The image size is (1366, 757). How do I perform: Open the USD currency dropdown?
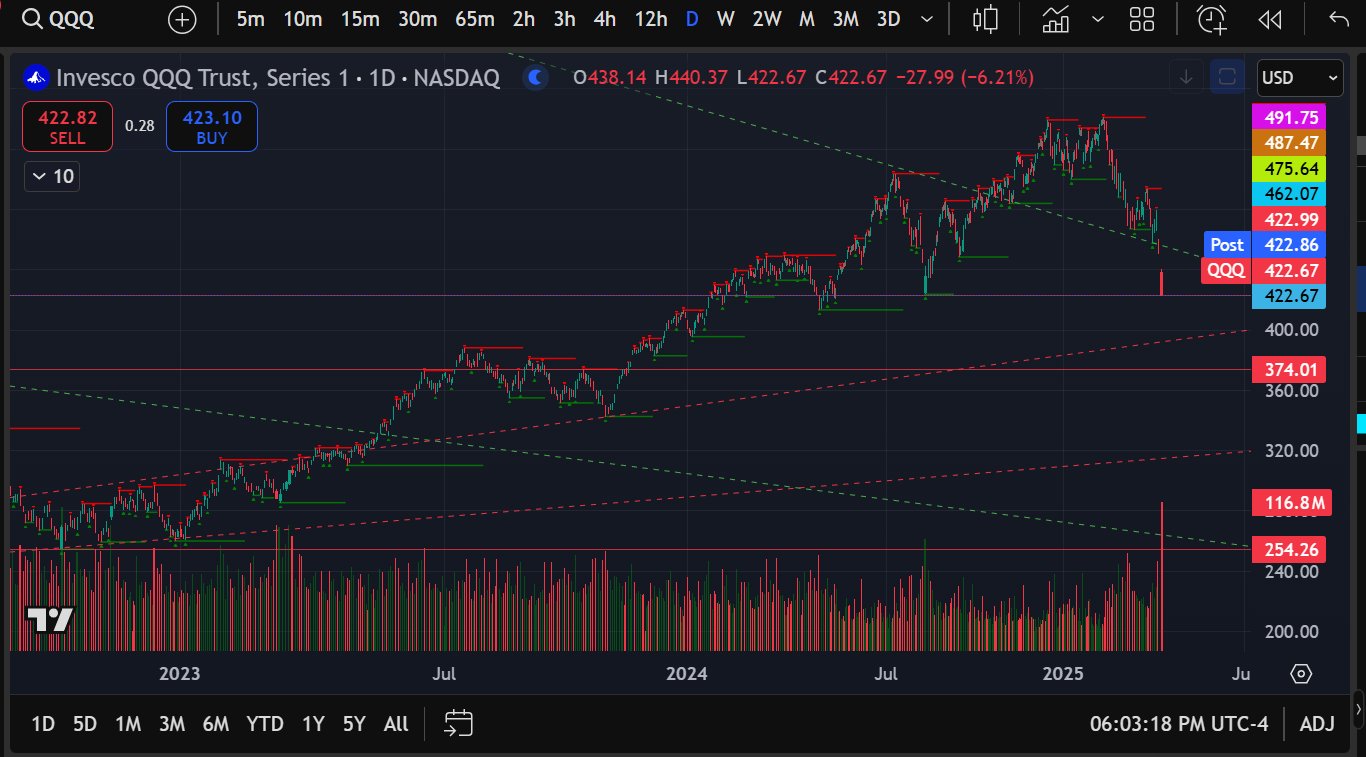1299,77
